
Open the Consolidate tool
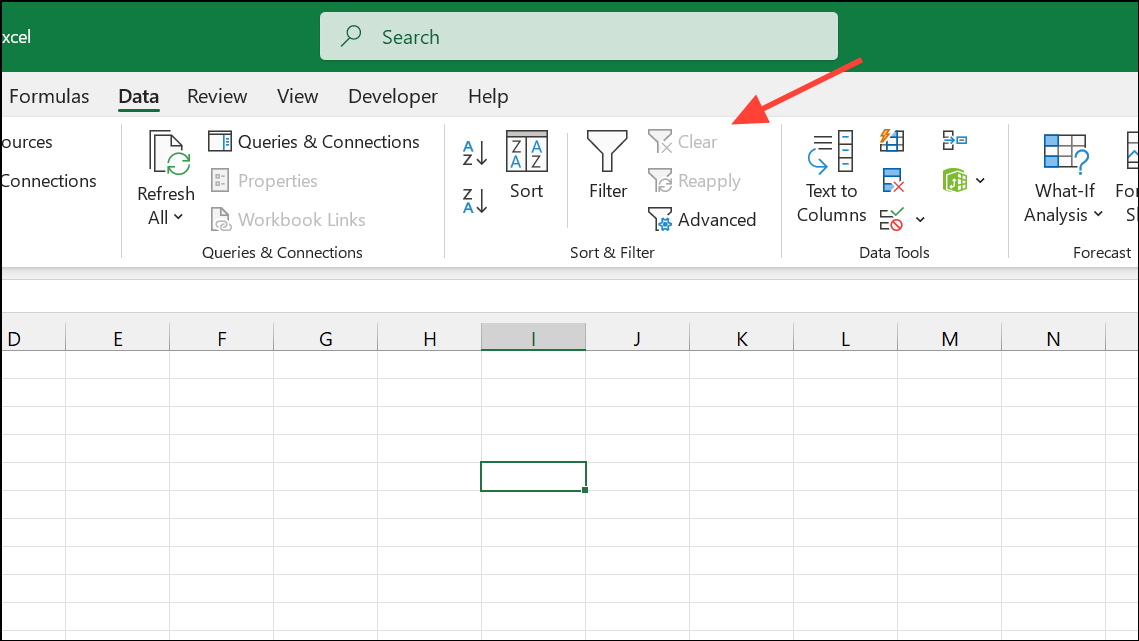[954, 141]
